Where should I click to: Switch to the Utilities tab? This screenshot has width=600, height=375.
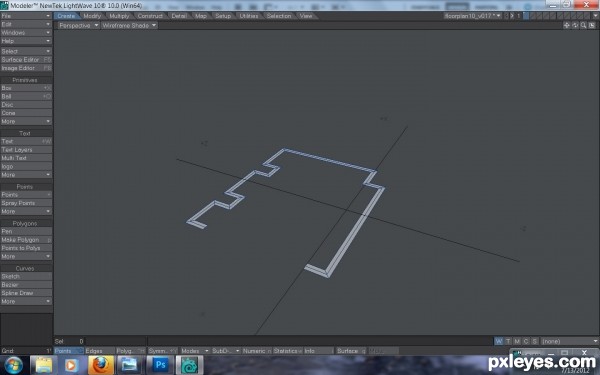(249, 16)
